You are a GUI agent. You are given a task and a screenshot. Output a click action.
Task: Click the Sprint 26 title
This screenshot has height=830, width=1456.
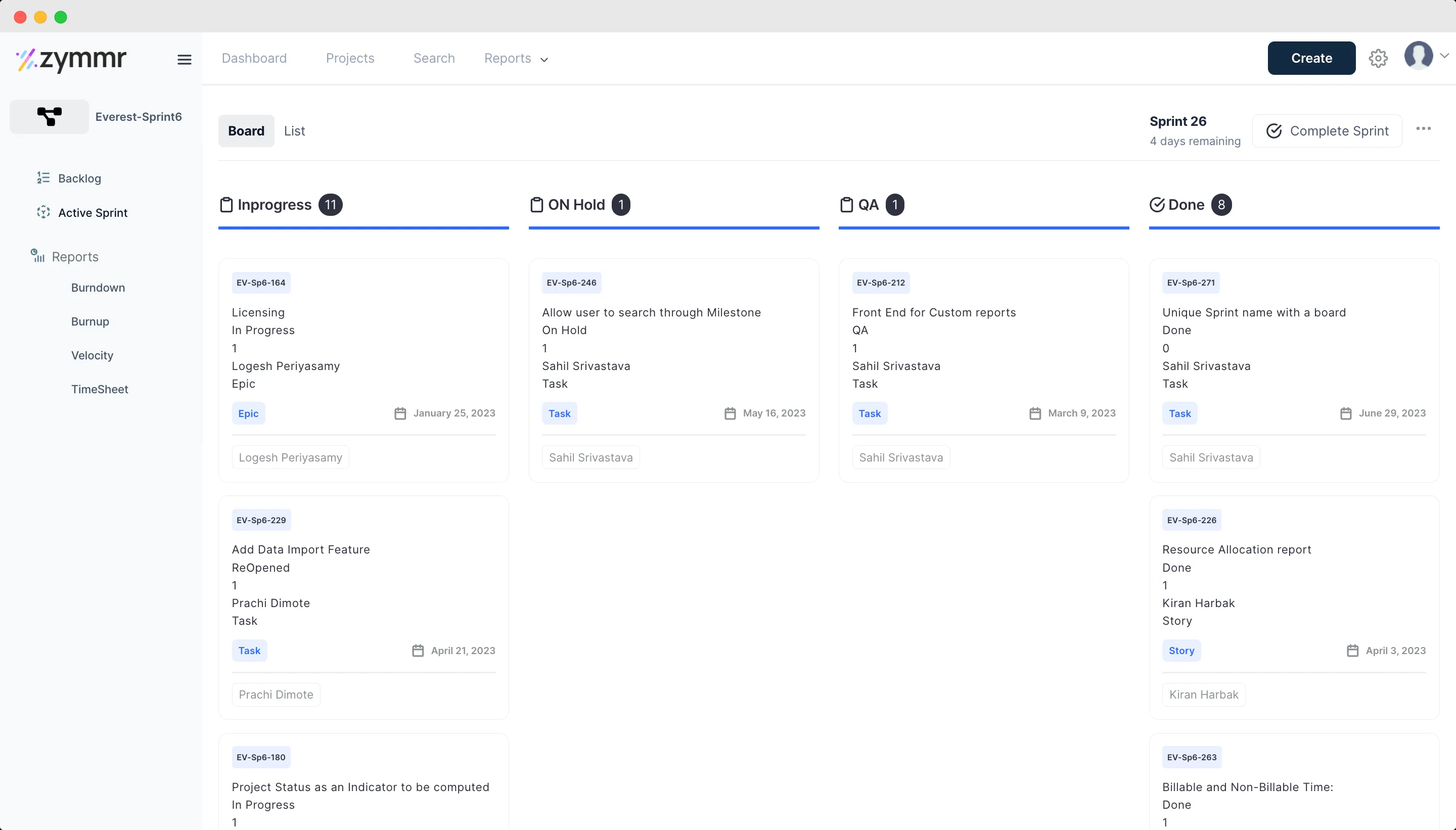pyautogui.click(x=1178, y=121)
